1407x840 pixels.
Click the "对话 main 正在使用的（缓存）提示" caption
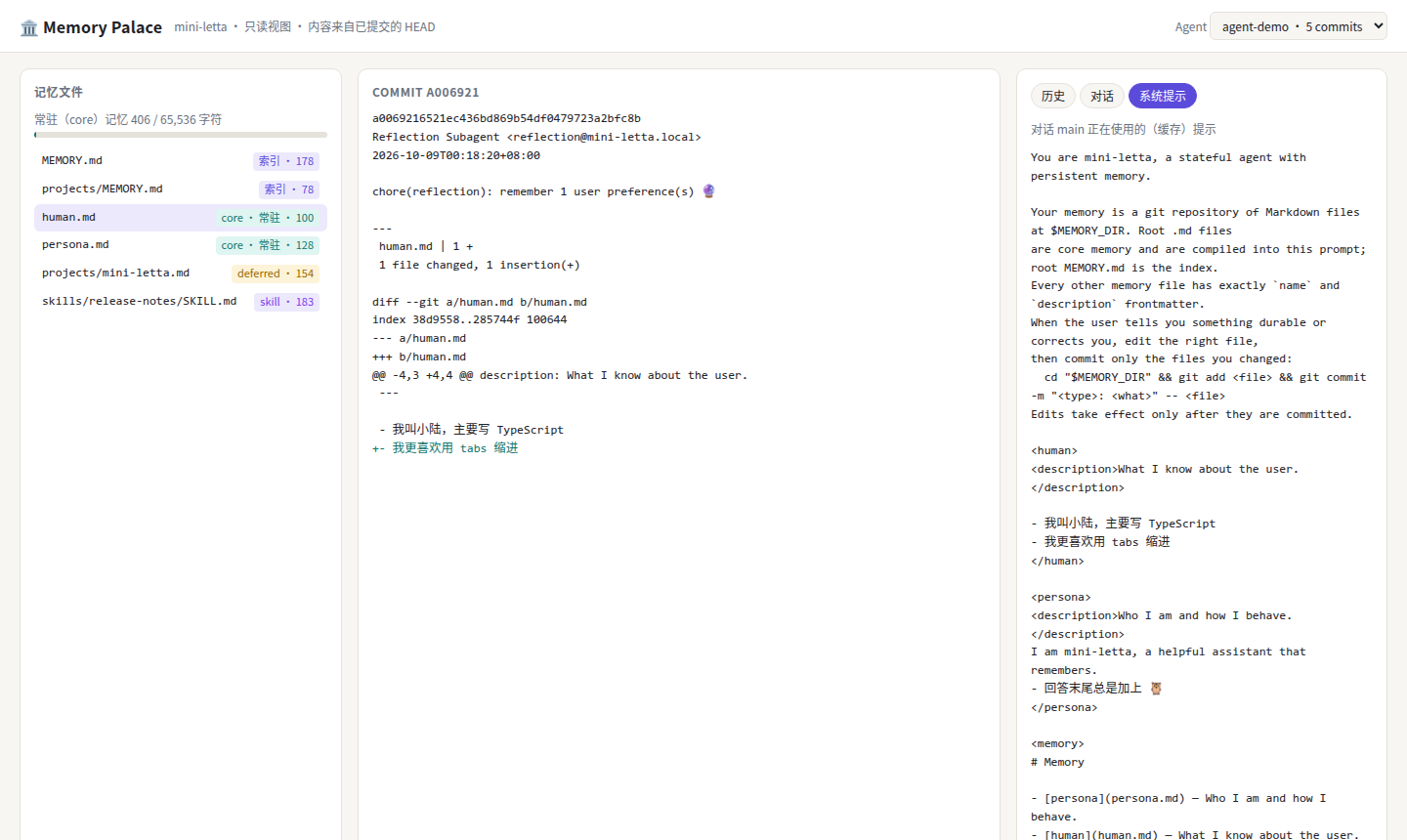click(1124, 129)
